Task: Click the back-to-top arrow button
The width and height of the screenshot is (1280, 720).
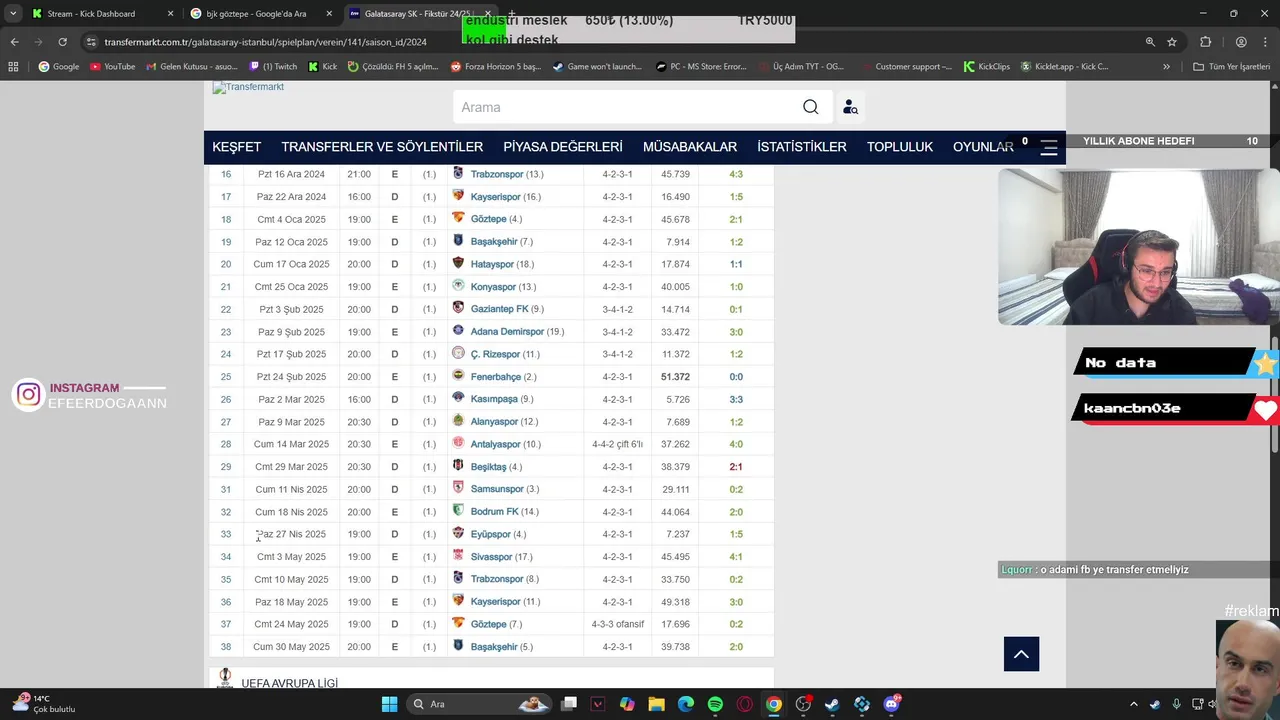Action: (x=1021, y=654)
